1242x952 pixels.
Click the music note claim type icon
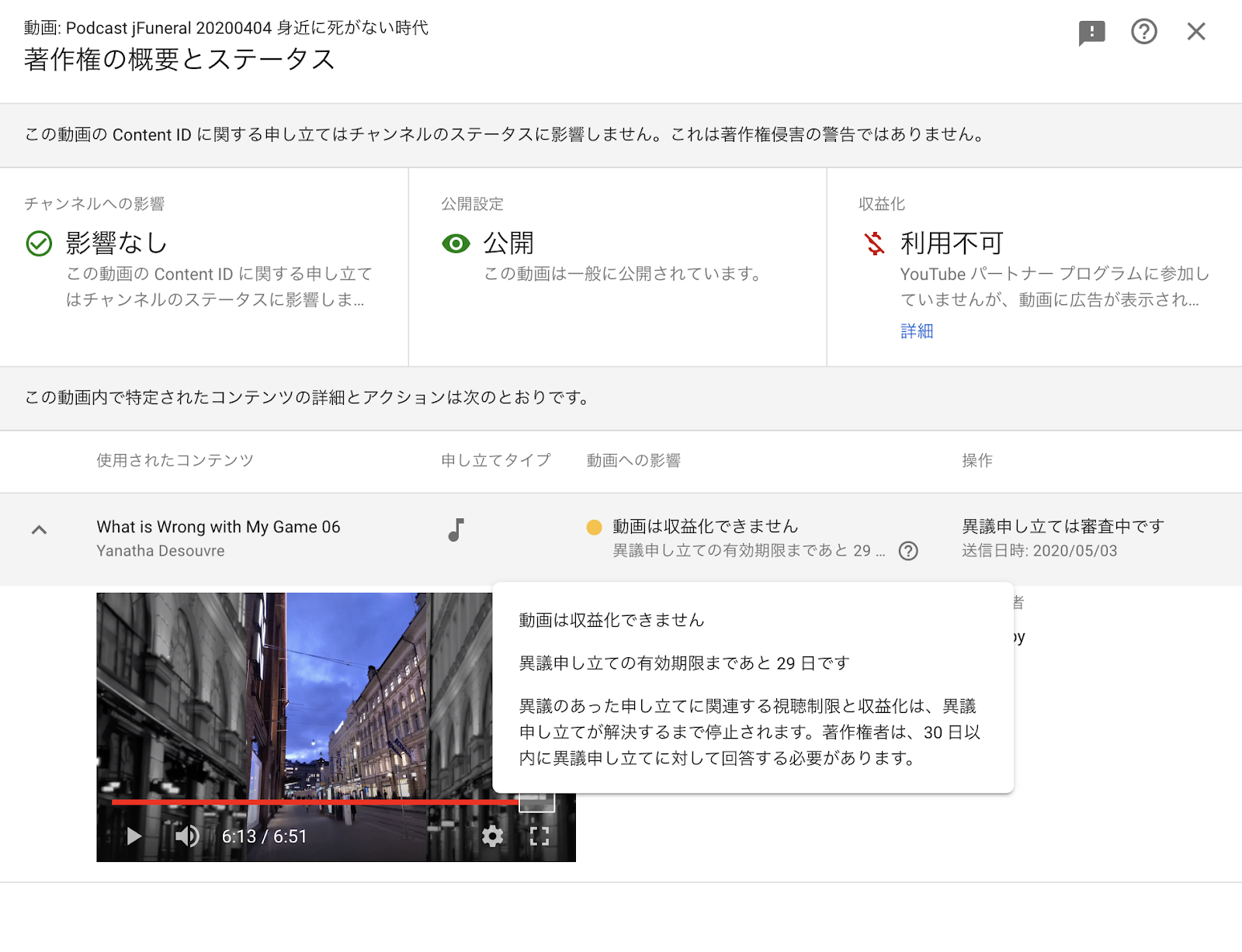point(456,530)
